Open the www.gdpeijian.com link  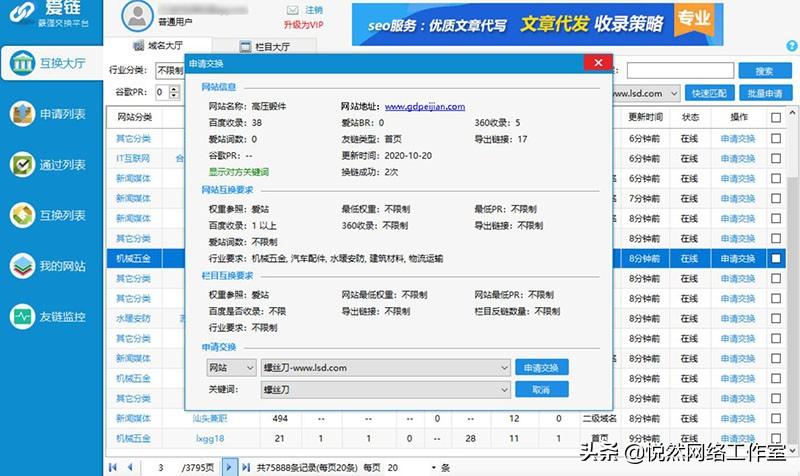[x=424, y=107]
